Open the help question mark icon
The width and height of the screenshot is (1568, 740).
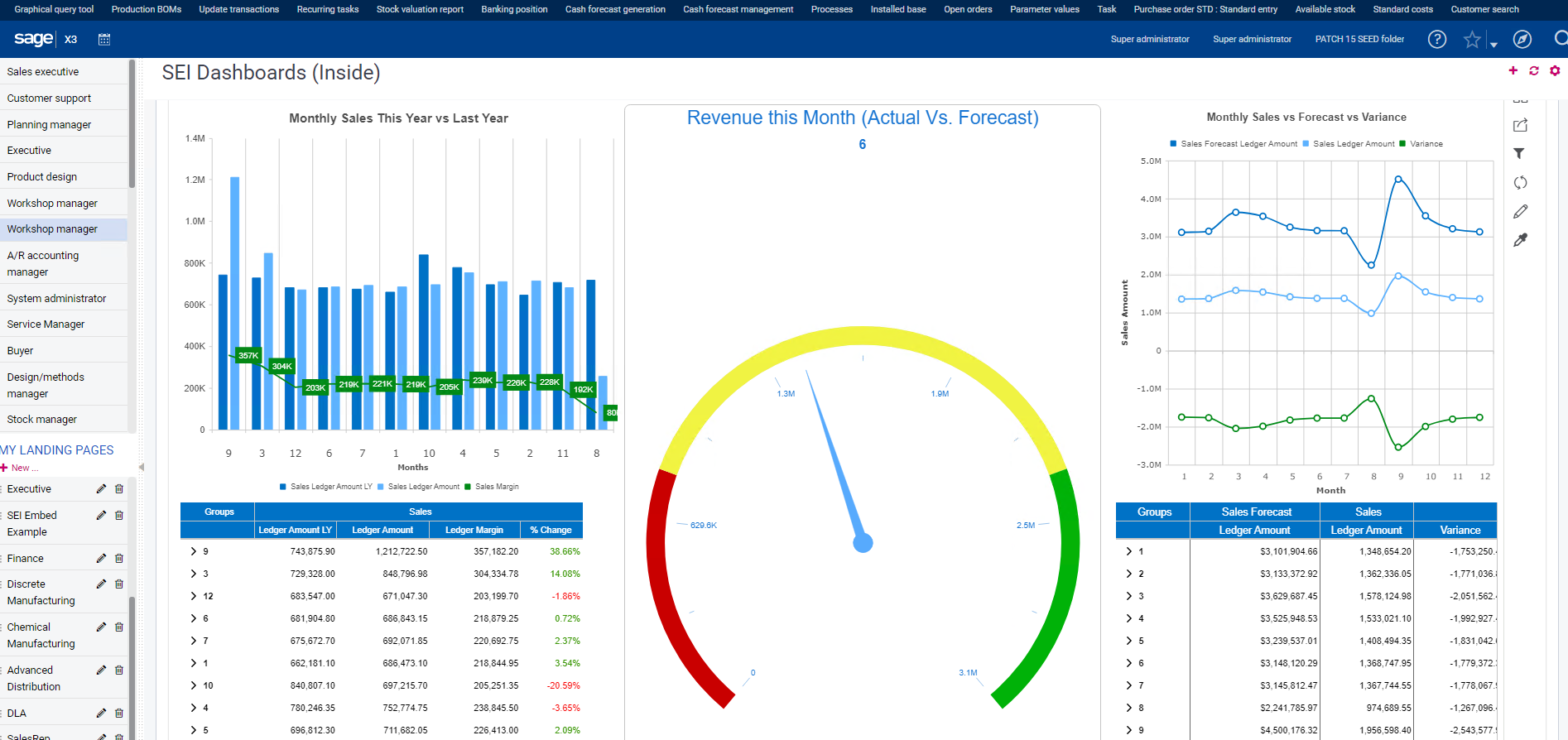(1437, 39)
